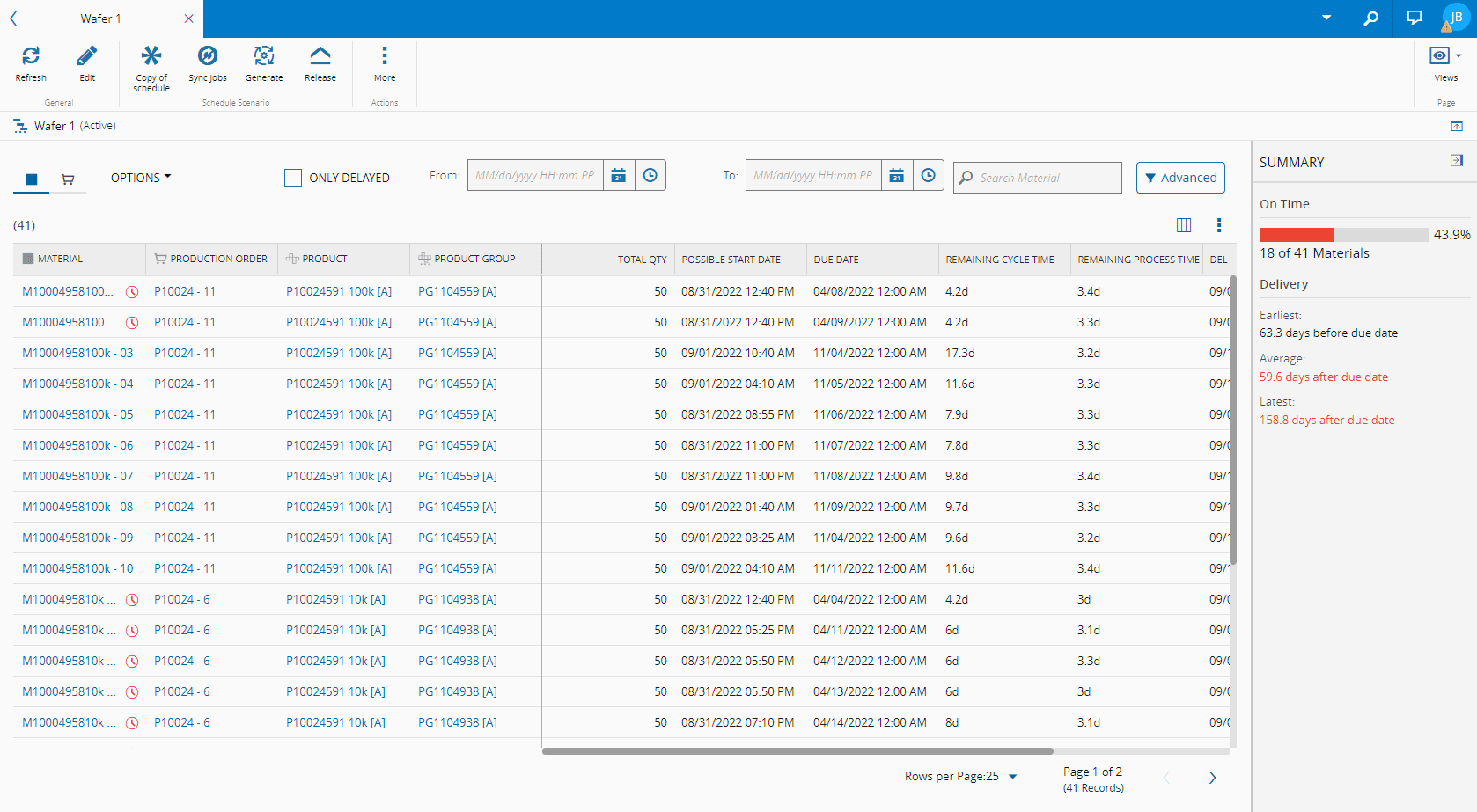Switch to the cart view tab
Image resolution: width=1477 pixels, height=812 pixels.
coord(68,179)
